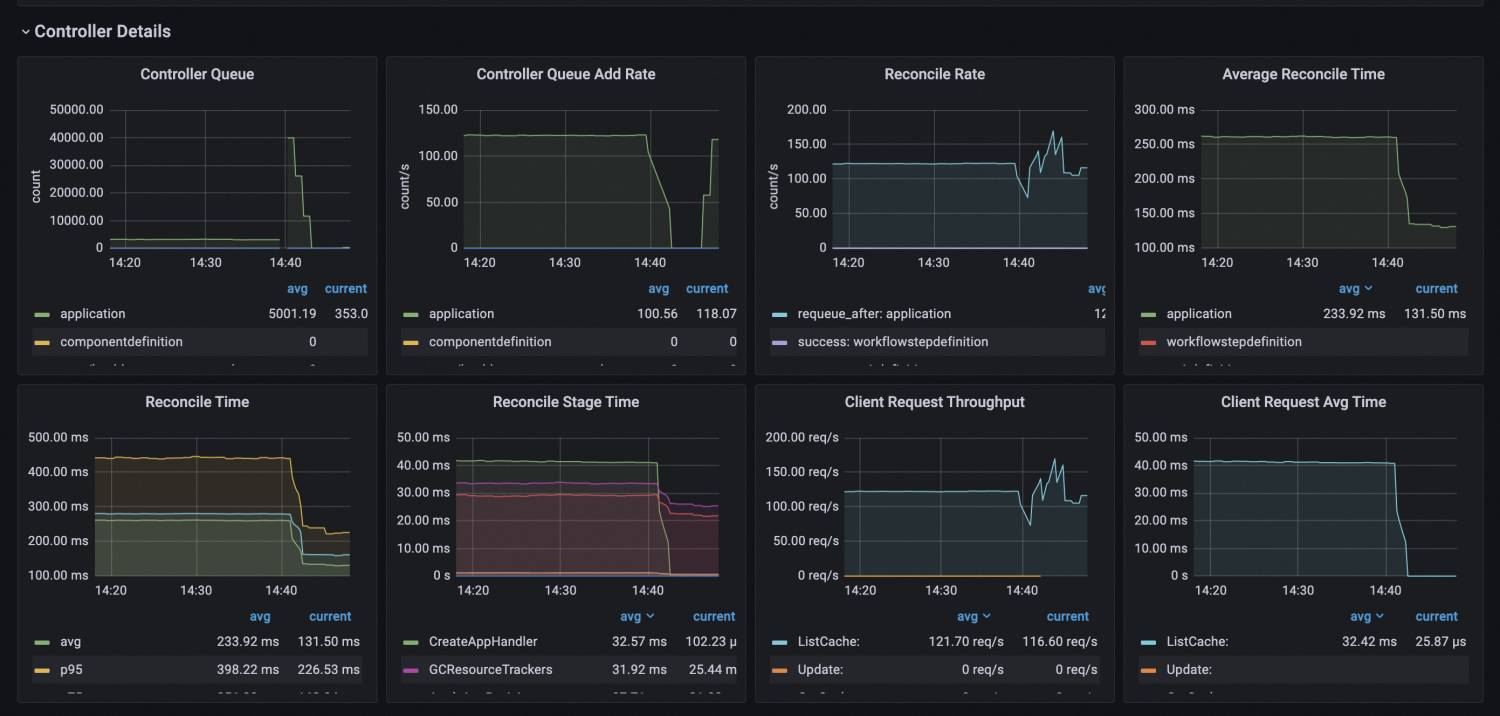Image resolution: width=1500 pixels, height=716 pixels.
Task: Click red workflowstepdefinition swatch in Average Reconcile Time
Action: 1147,342
